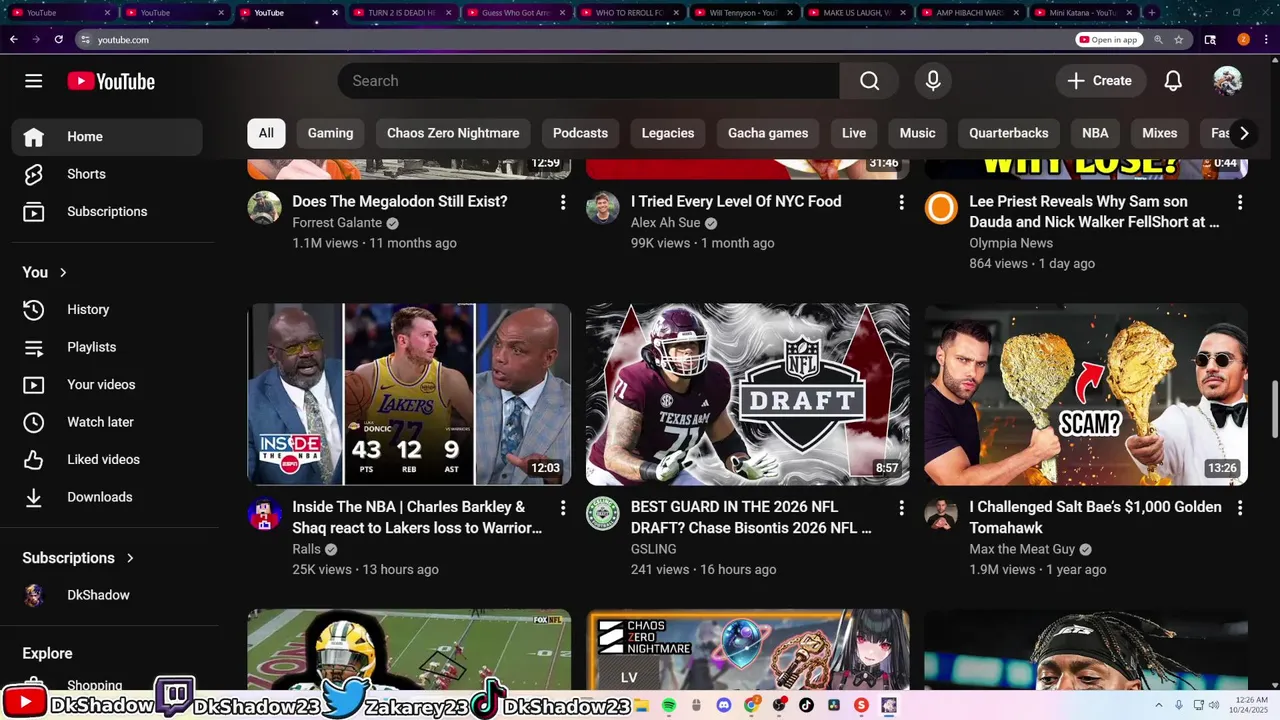This screenshot has width=1280, height=720.
Task: Open the Salt Bae SCAM video thumbnail
Action: (x=1086, y=394)
